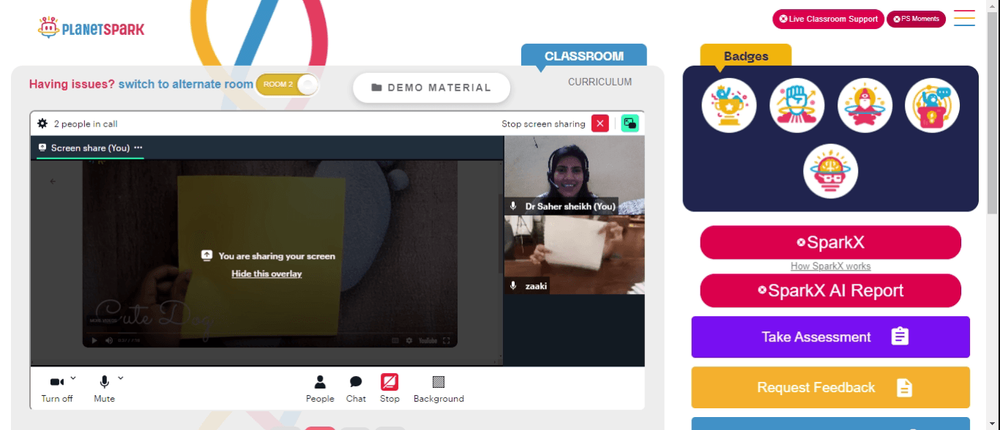Viewport: 1000px width, 430px height.
Task: Open the hamburger menu at top right
Action: pos(964,18)
